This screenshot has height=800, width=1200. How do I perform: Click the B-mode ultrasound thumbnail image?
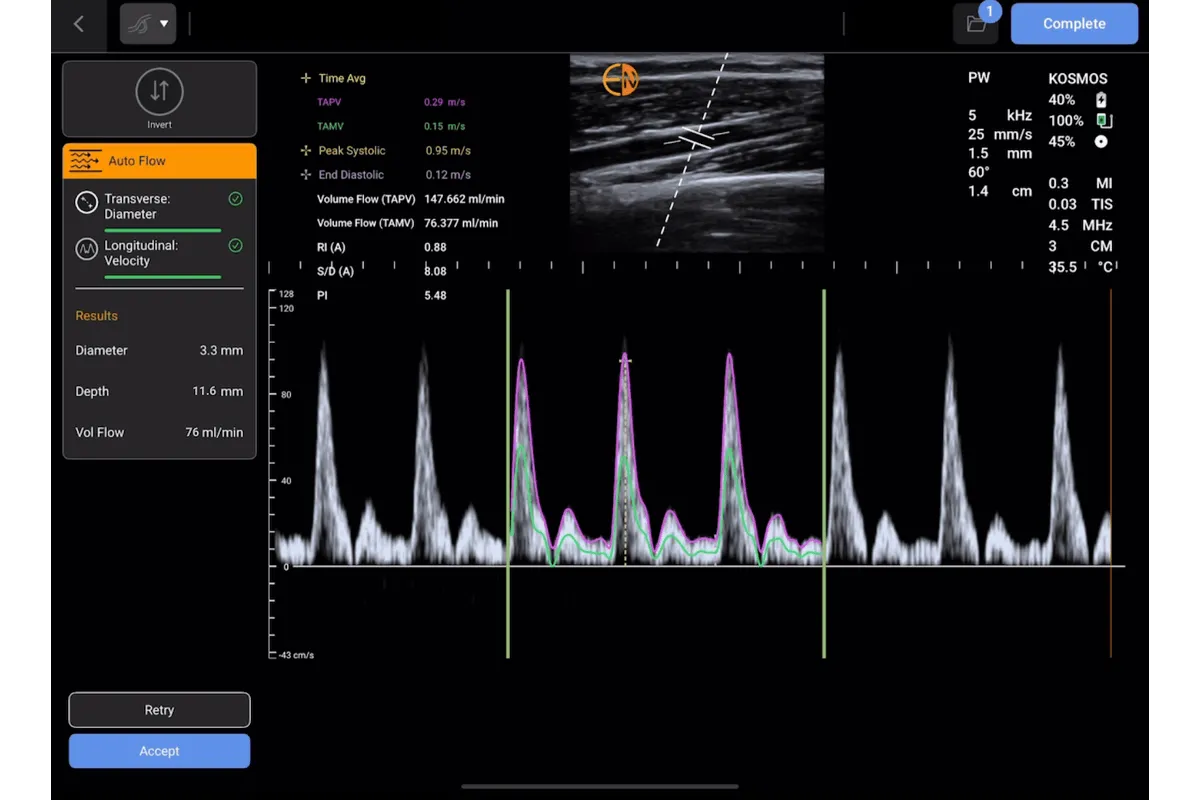click(697, 152)
